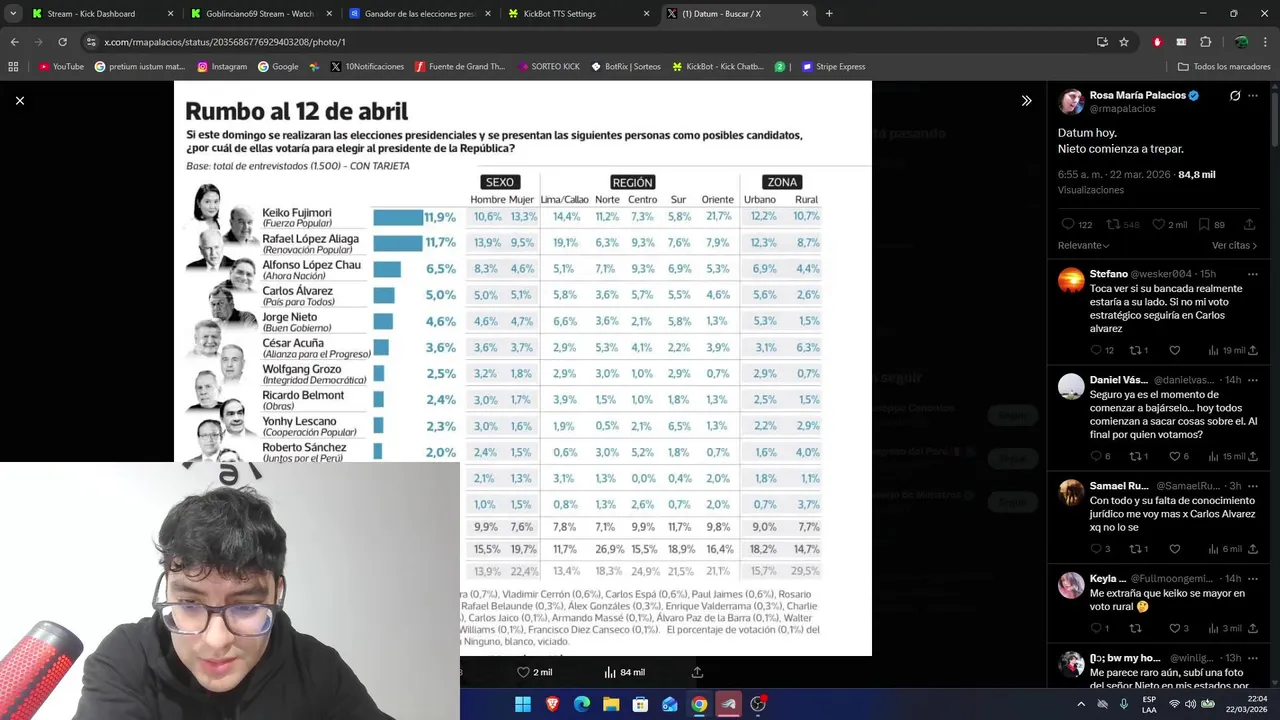The image size is (1280, 720).
Task: View 84 mil analytics below the photo
Action: click(x=624, y=672)
